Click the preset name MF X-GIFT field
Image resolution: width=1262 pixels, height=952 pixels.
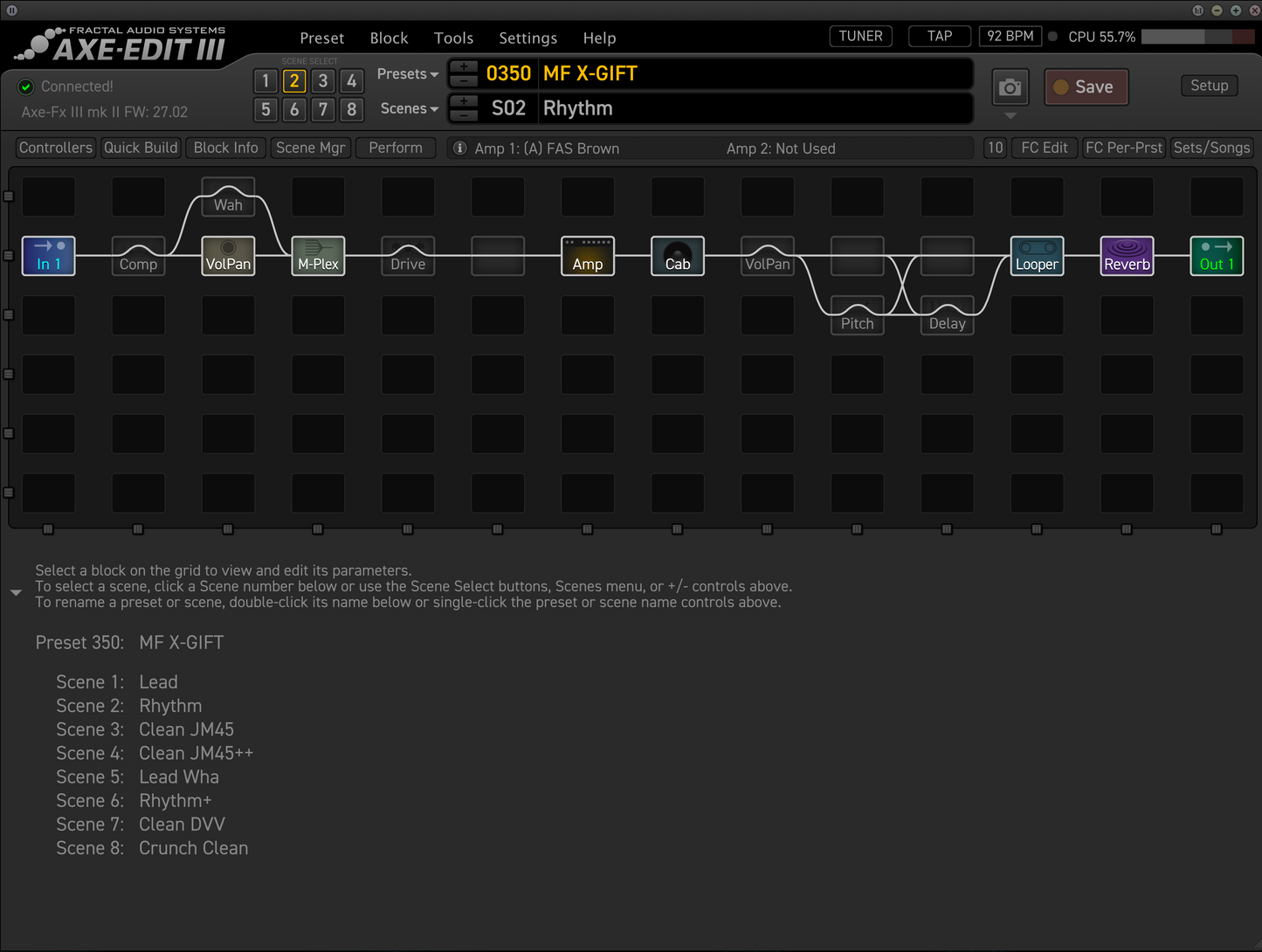[755, 74]
